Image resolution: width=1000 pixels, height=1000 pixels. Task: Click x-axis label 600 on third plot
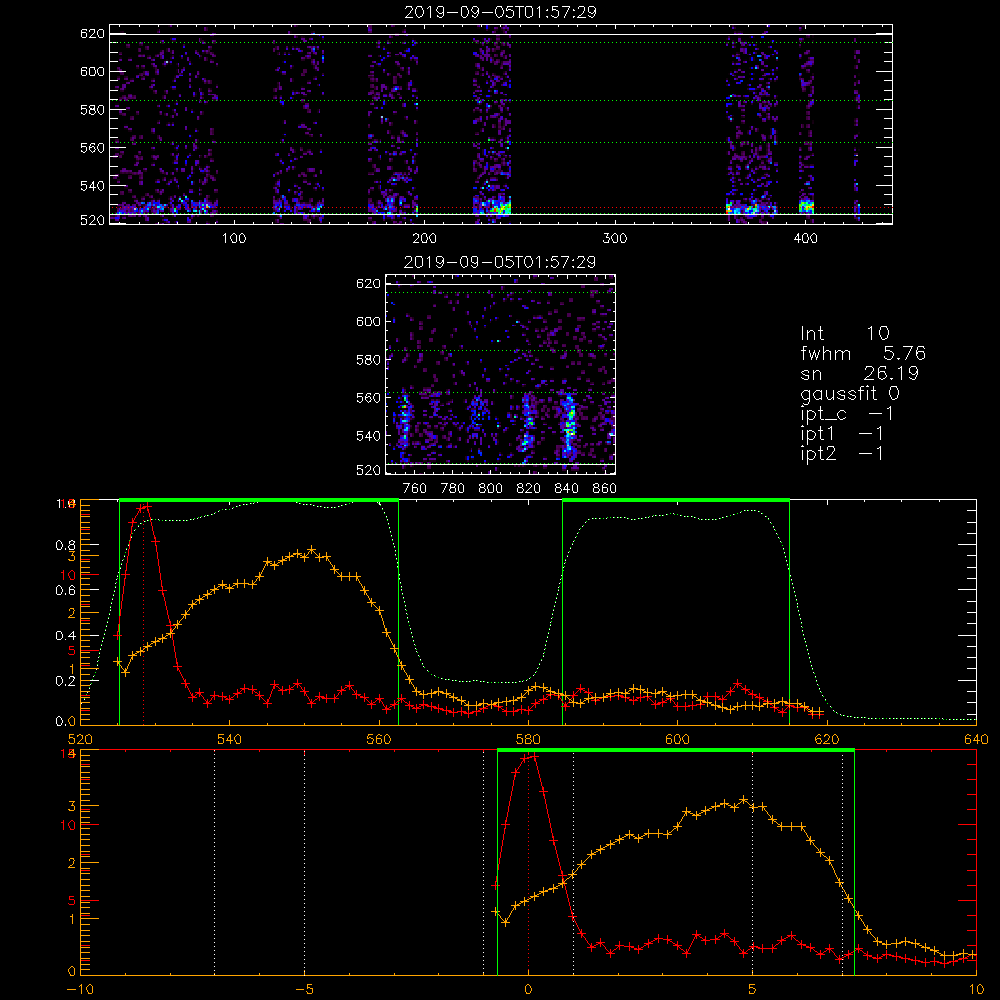[x=677, y=740]
